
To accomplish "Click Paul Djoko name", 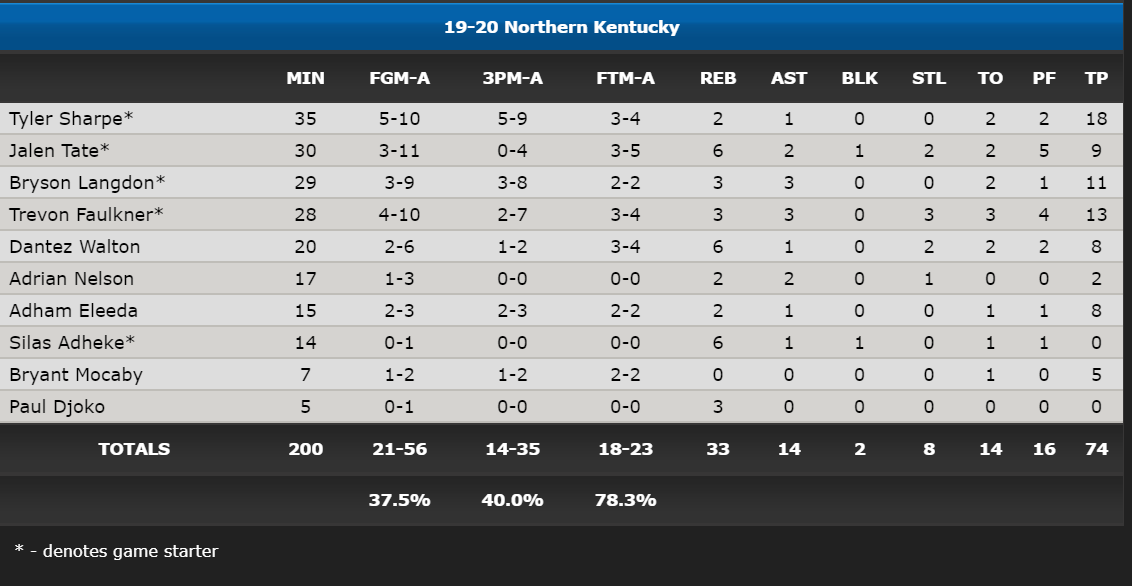I will 57,406.
